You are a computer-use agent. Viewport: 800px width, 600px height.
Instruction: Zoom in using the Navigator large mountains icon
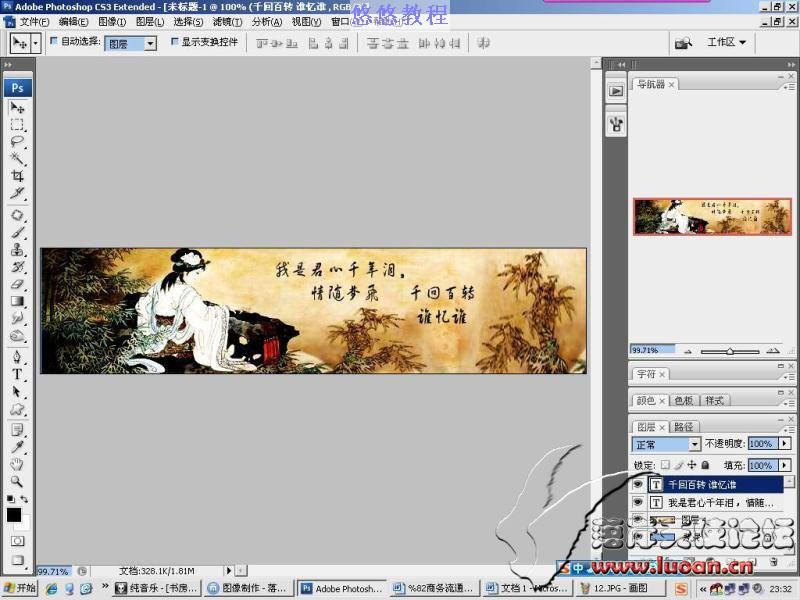click(x=773, y=351)
